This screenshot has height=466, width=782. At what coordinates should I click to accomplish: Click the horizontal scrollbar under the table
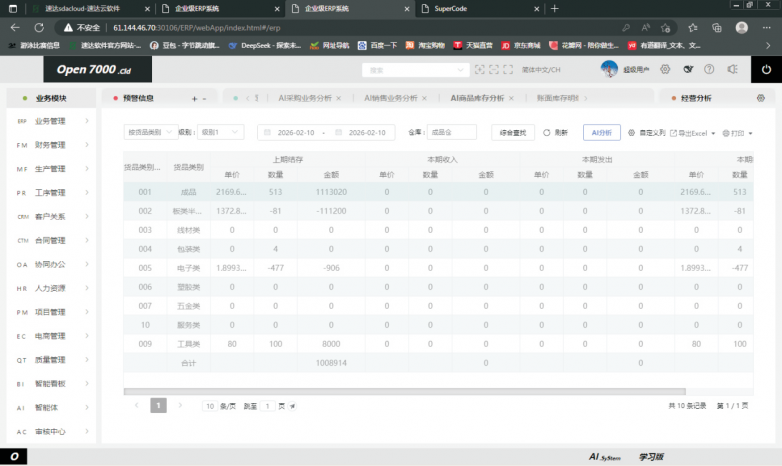[400, 389]
